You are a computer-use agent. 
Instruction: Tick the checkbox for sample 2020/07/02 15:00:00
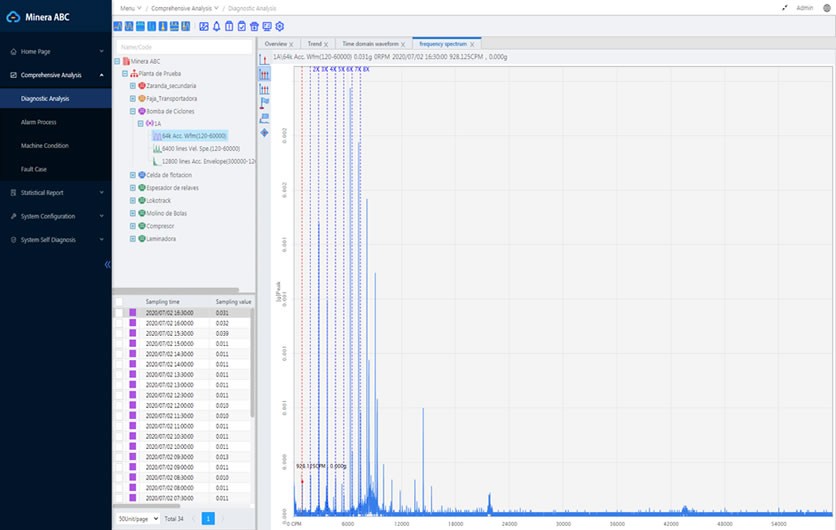point(119,343)
